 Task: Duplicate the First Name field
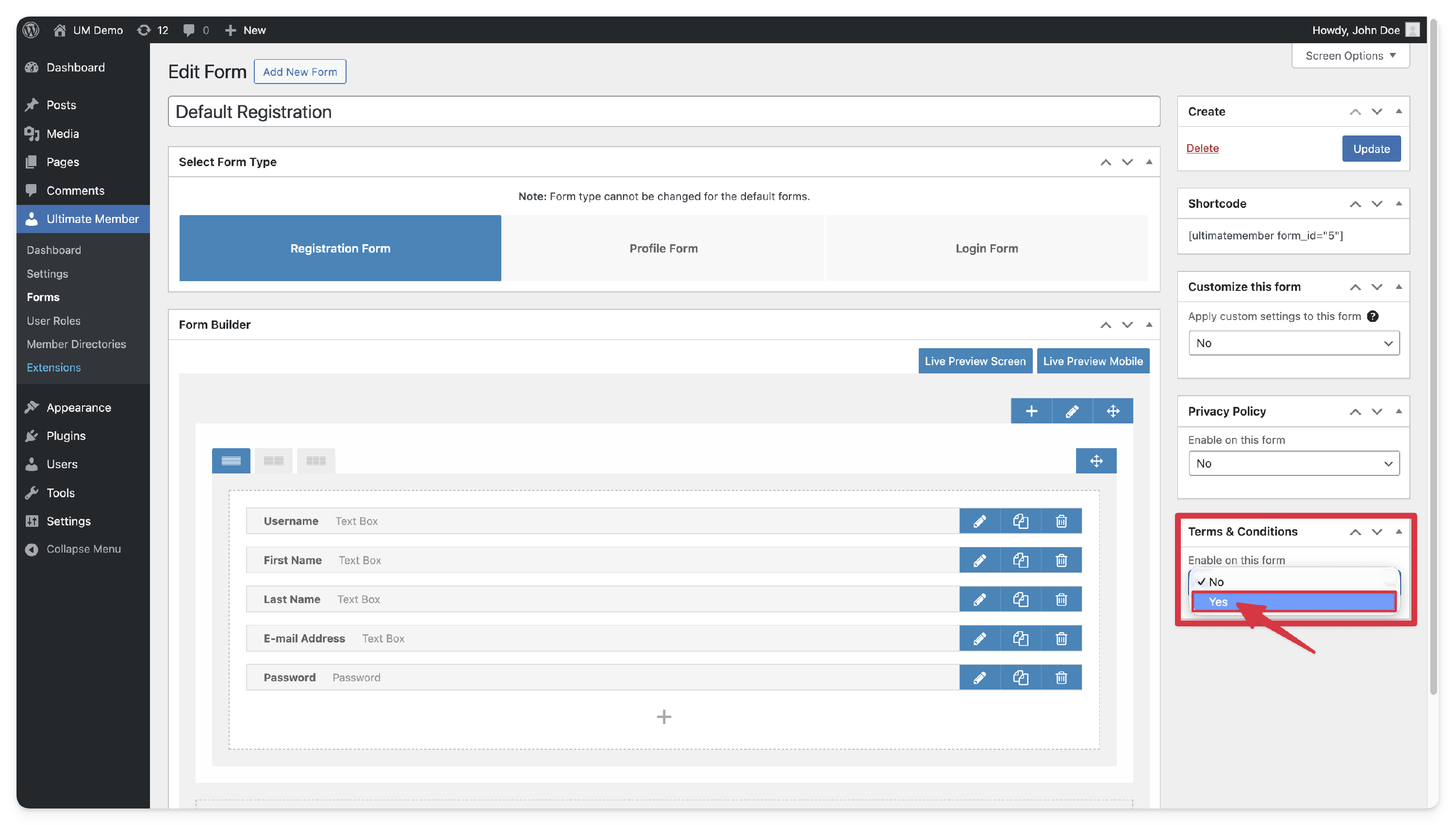click(1020, 560)
